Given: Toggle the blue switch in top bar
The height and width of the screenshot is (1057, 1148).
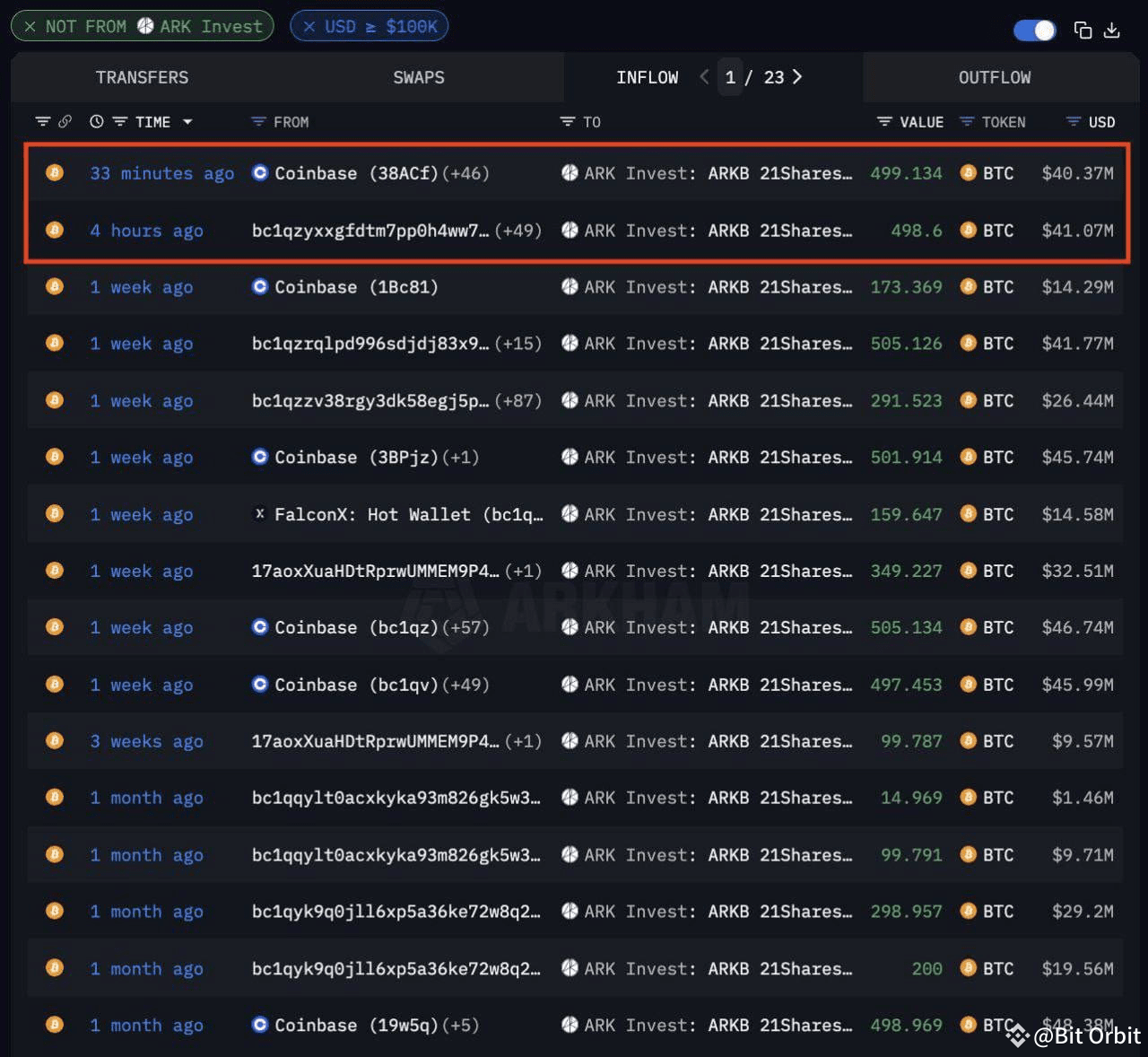Looking at the screenshot, I should [1034, 31].
